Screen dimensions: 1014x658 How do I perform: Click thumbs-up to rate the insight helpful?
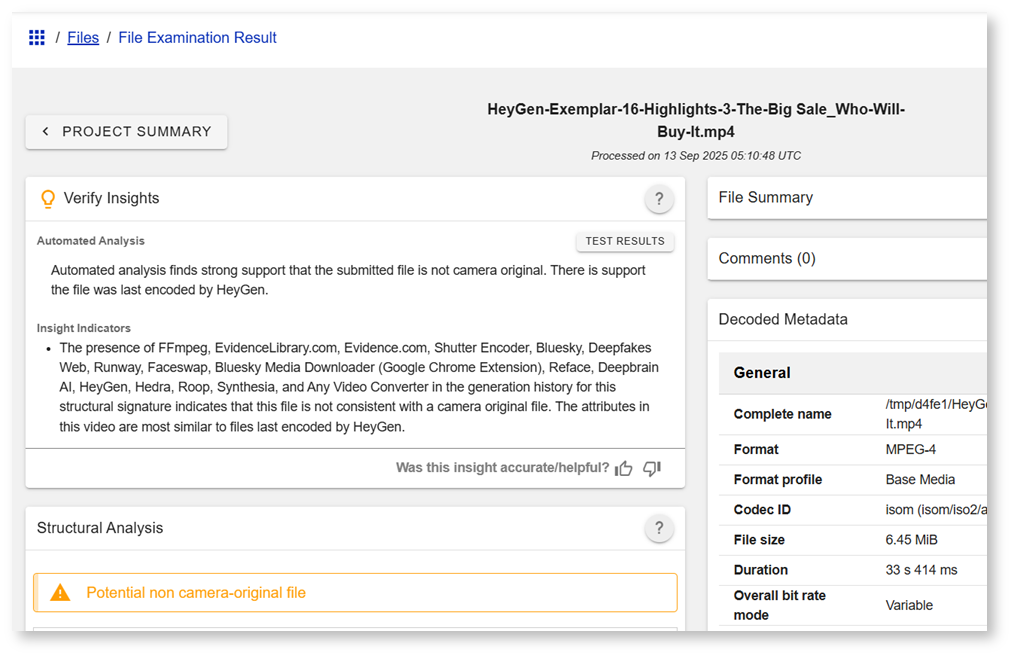tap(623, 468)
